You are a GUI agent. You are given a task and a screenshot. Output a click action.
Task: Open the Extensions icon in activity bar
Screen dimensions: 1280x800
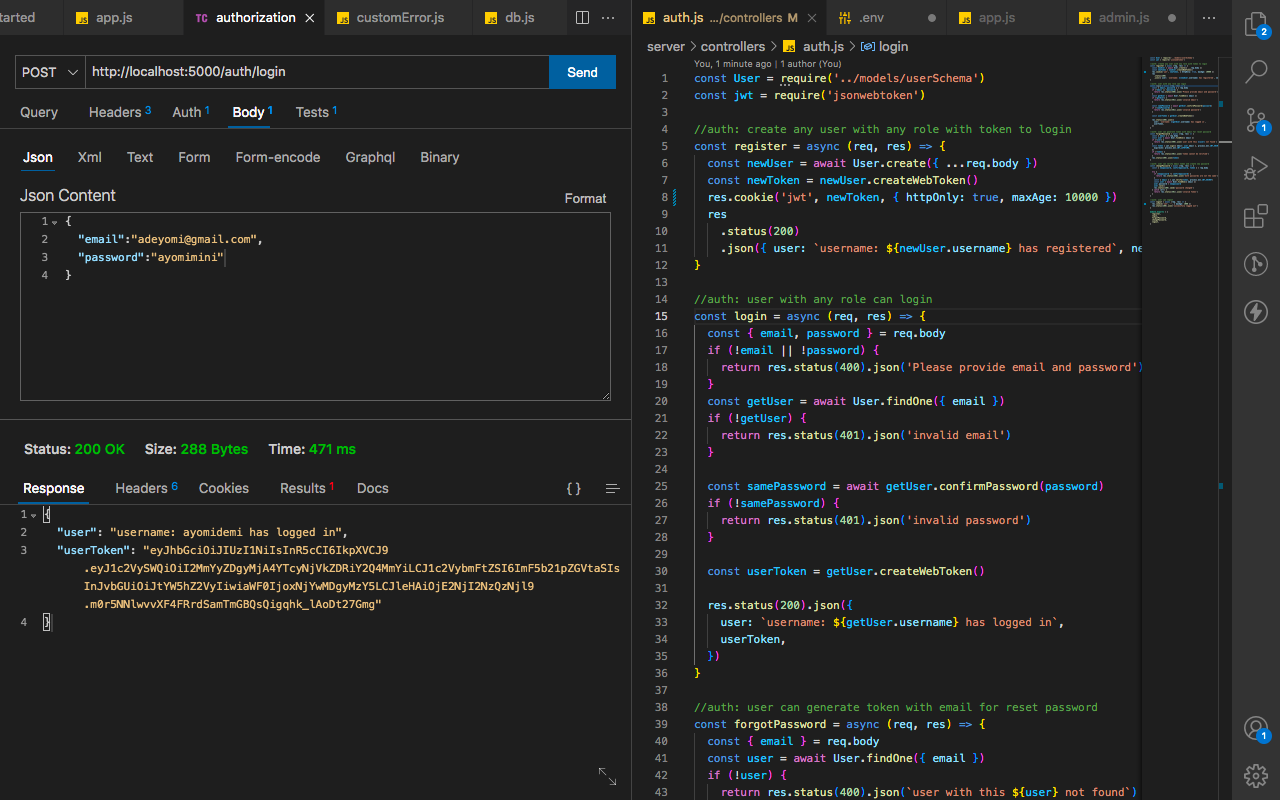tap(1256, 215)
